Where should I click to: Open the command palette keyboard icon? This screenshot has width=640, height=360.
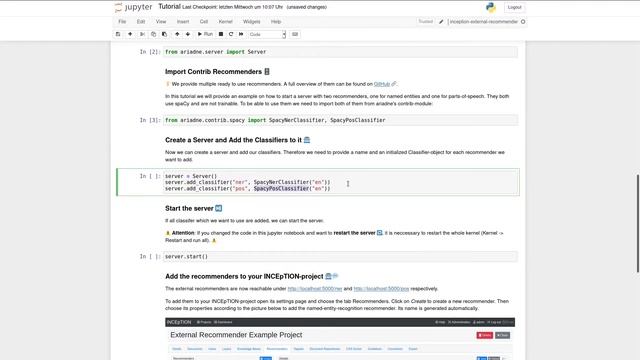(x=295, y=34)
